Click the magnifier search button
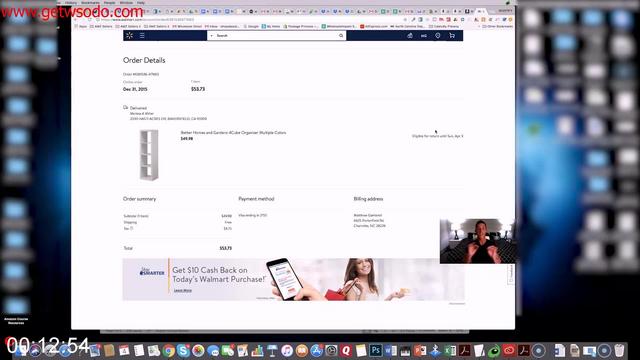This screenshot has height=360, width=640. (341, 36)
